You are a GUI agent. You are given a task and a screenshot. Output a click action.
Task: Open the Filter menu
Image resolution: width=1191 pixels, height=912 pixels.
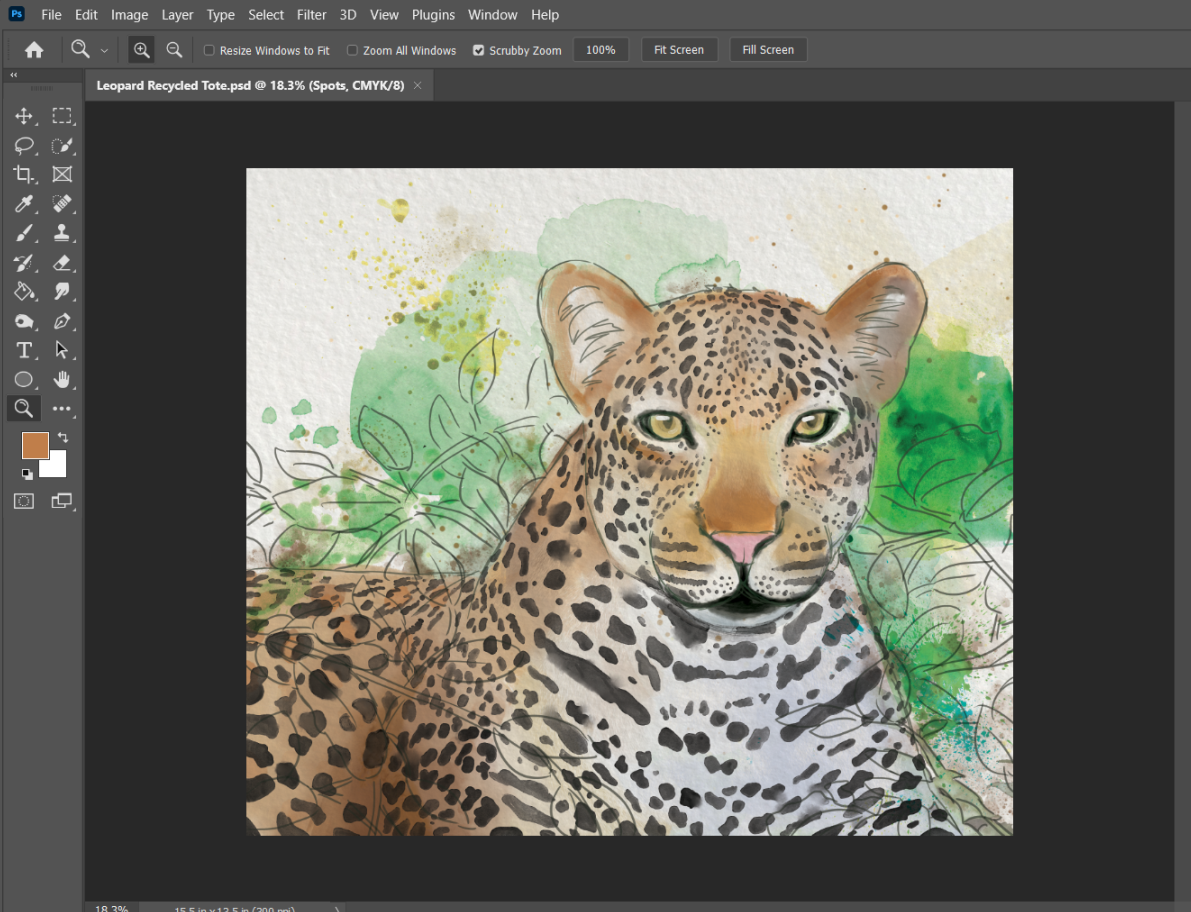tap(311, 15)
